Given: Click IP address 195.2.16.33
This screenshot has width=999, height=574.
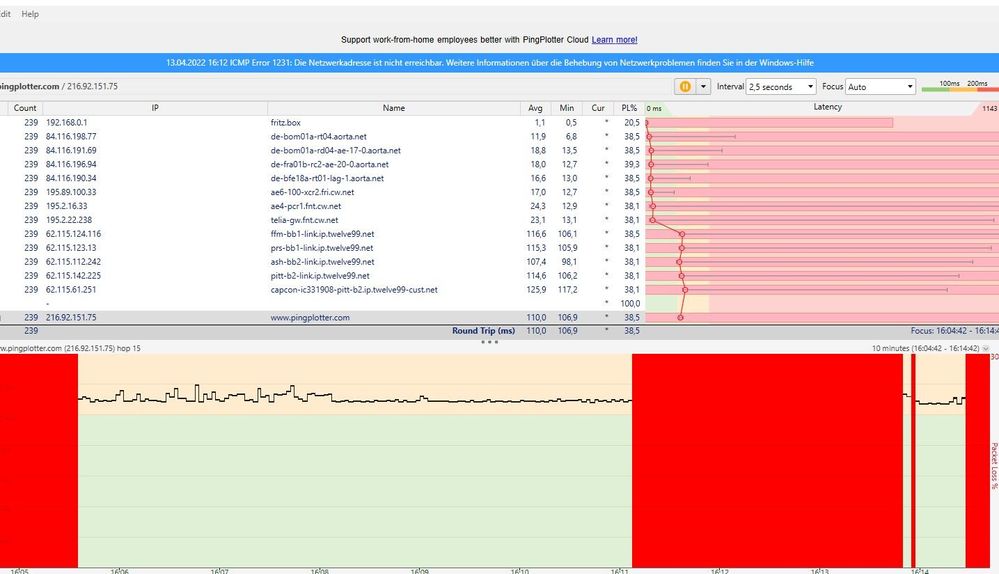Looking at the screenshot, I should tap(67, 206).
